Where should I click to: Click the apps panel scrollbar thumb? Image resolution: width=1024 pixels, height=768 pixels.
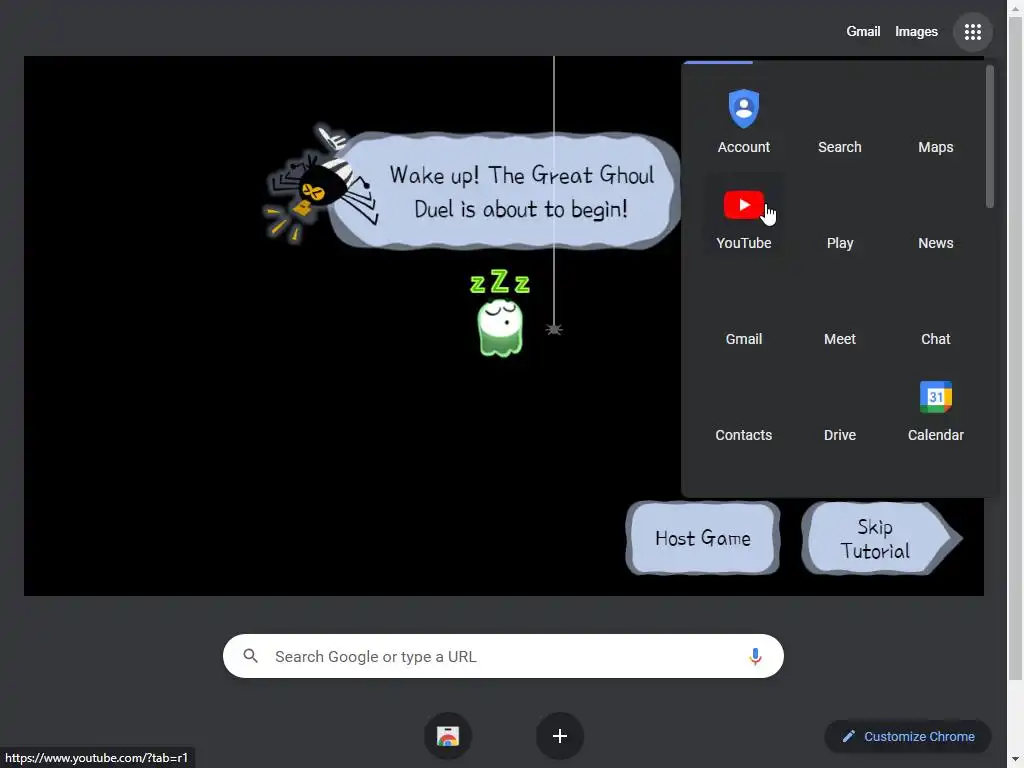[989, 136]
